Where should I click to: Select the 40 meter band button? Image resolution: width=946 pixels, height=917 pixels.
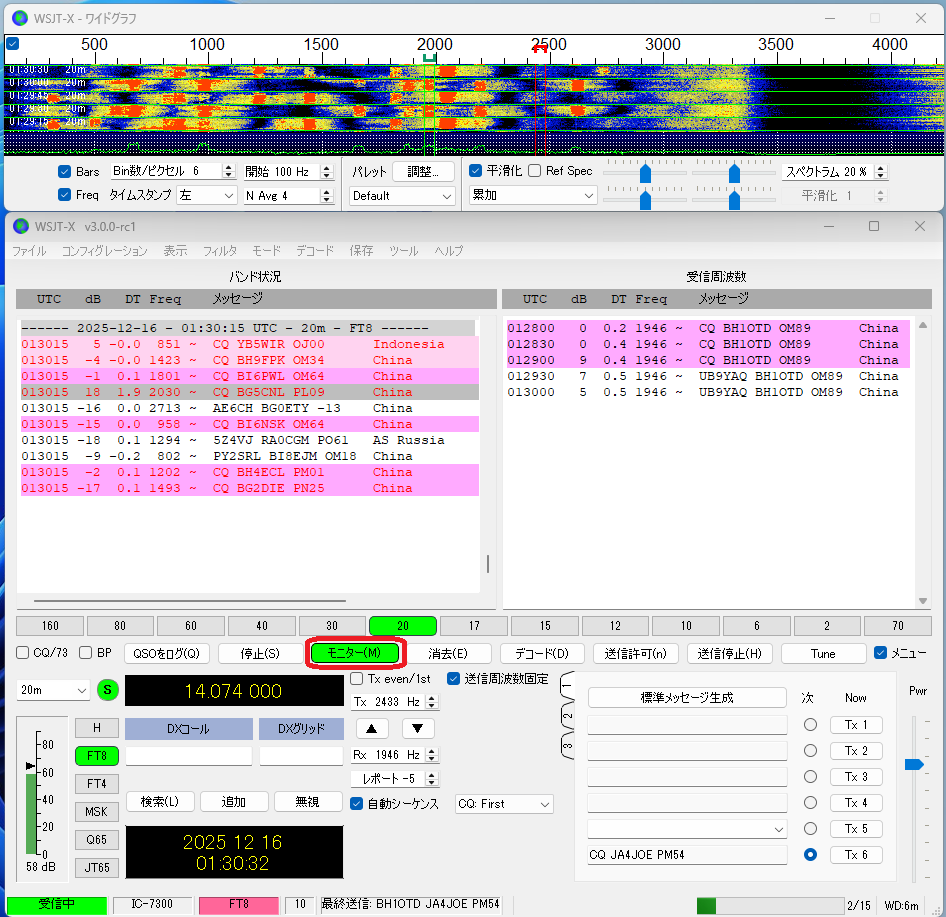261,626
